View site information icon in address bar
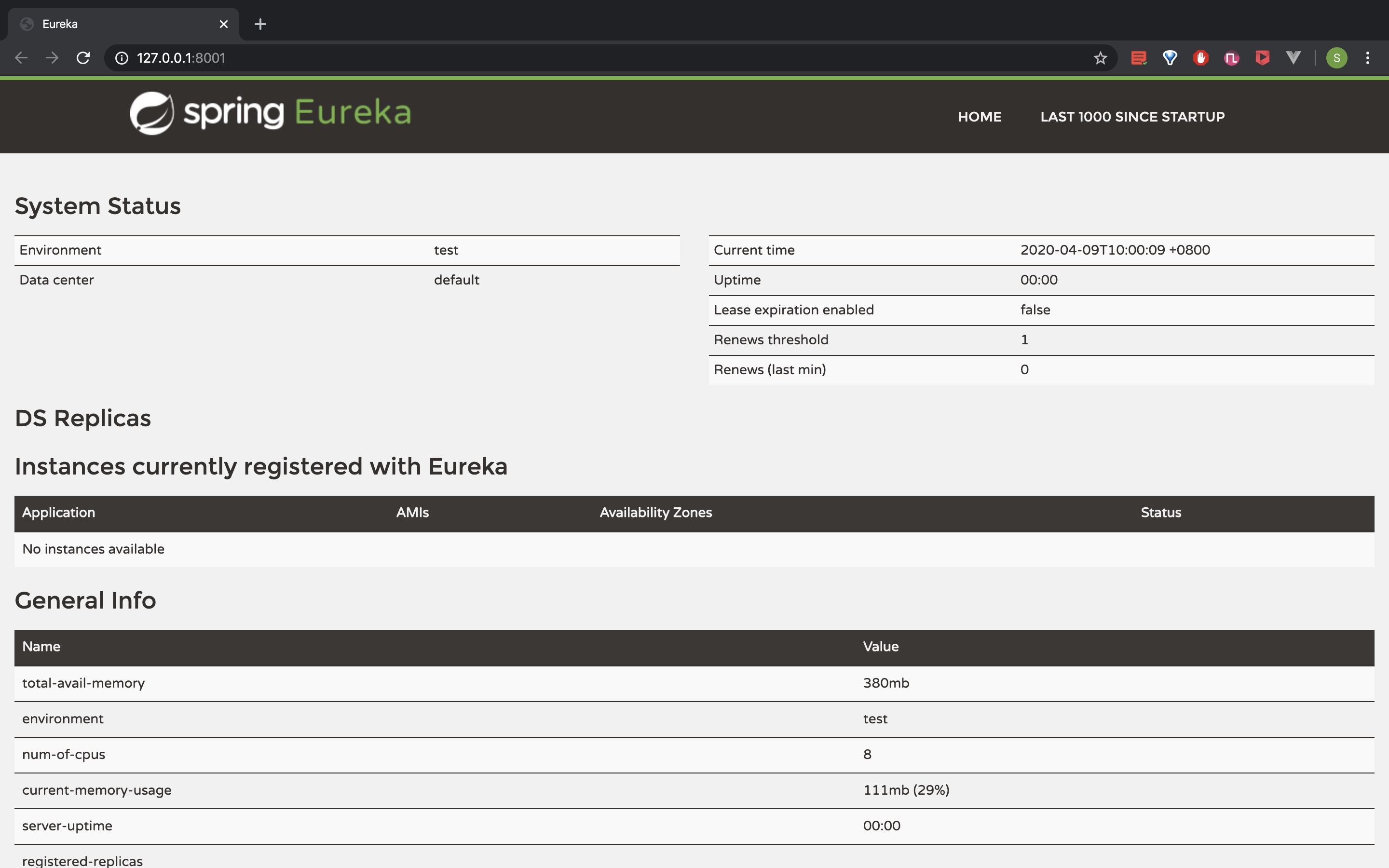Screen dimensions: 1389x868 (122, 58)
